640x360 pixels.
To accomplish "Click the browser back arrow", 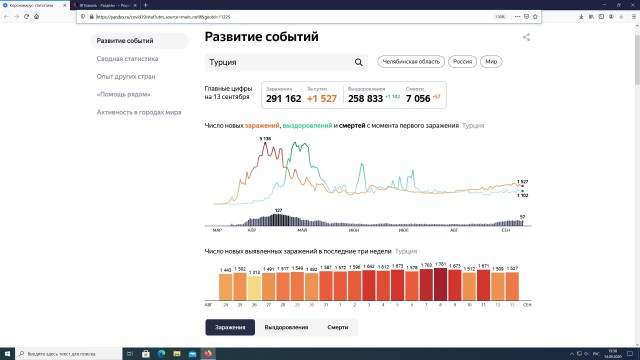I will coord(6,17).
